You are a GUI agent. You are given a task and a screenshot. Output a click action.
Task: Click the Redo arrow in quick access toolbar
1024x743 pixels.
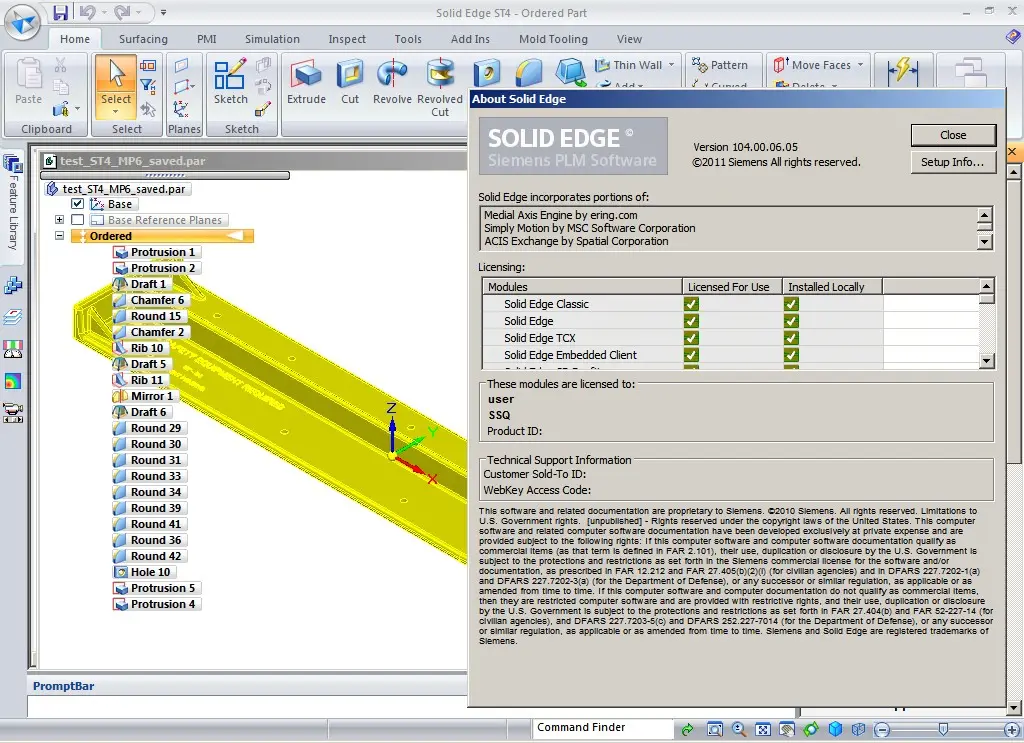pos(122,12)
